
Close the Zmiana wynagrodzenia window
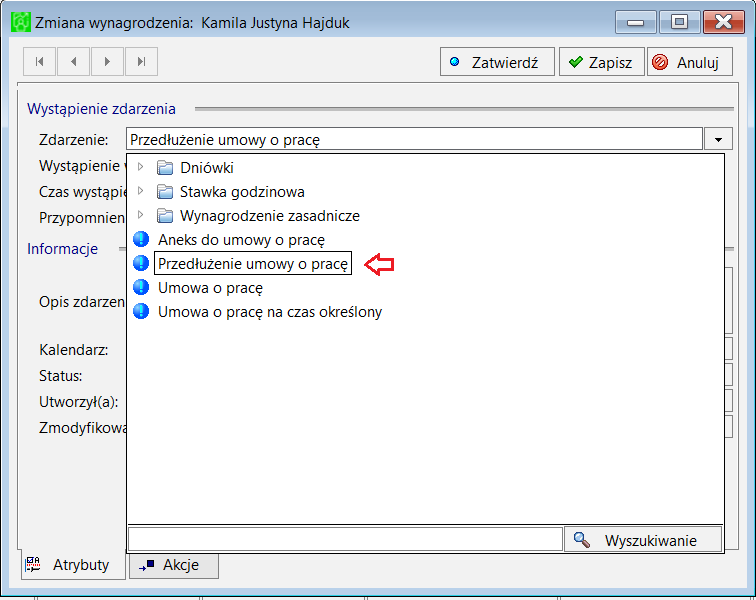724,22
